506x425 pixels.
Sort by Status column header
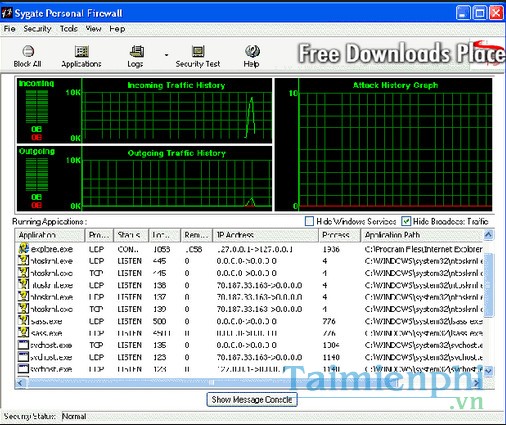click(131, 235)
